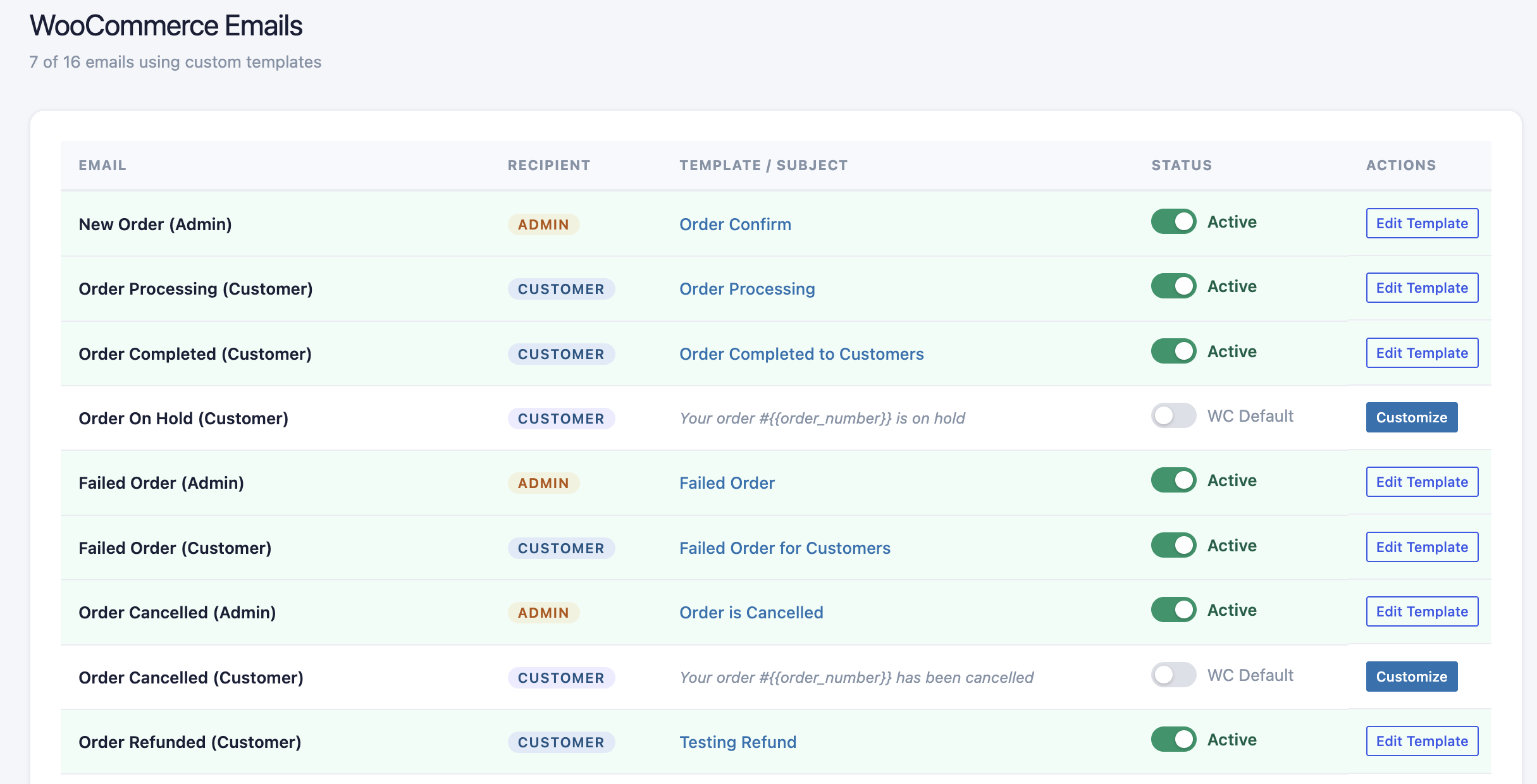
Task: Click the RECIPIENT column header
Action: point(549,165)
